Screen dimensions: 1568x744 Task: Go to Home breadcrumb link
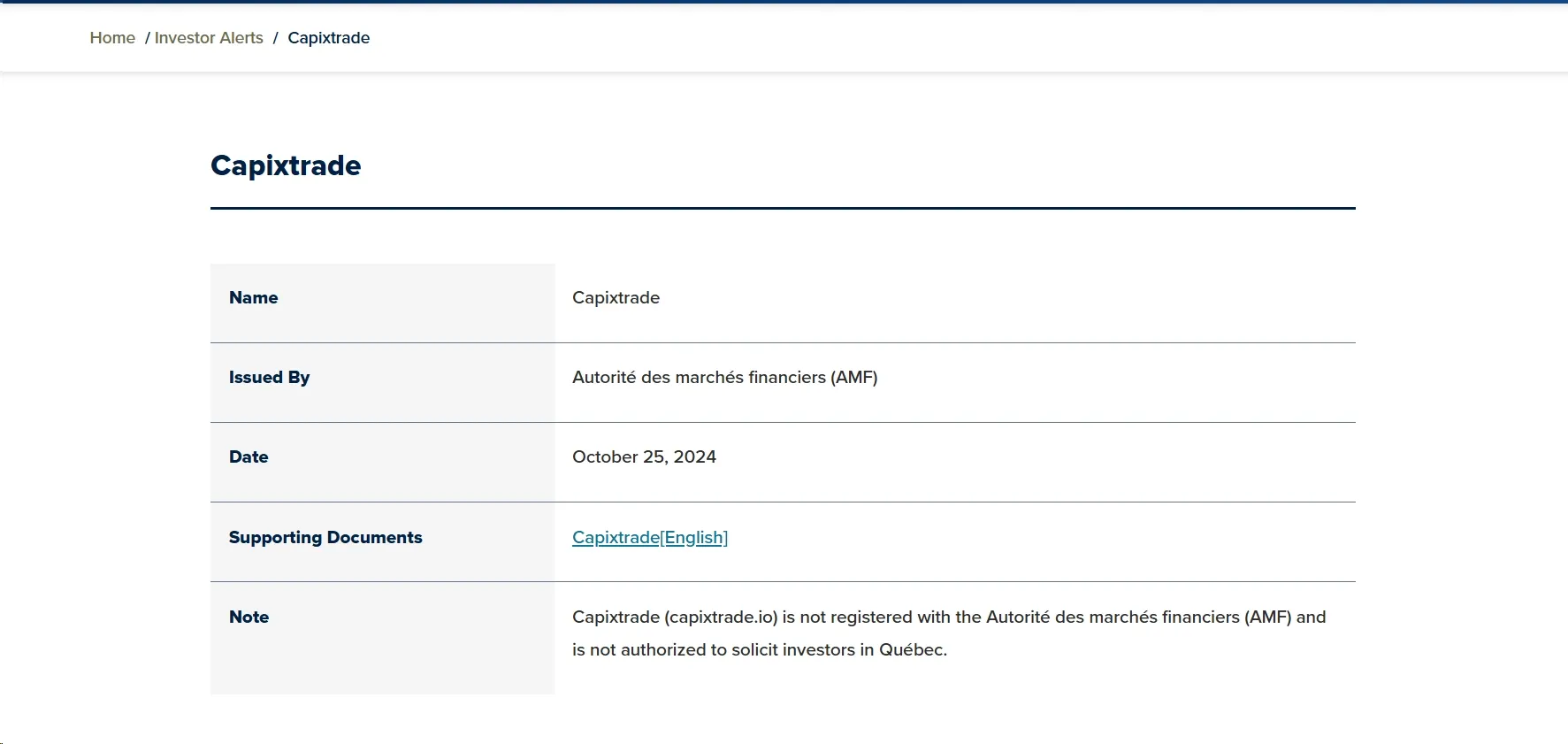tap(112, 38)
